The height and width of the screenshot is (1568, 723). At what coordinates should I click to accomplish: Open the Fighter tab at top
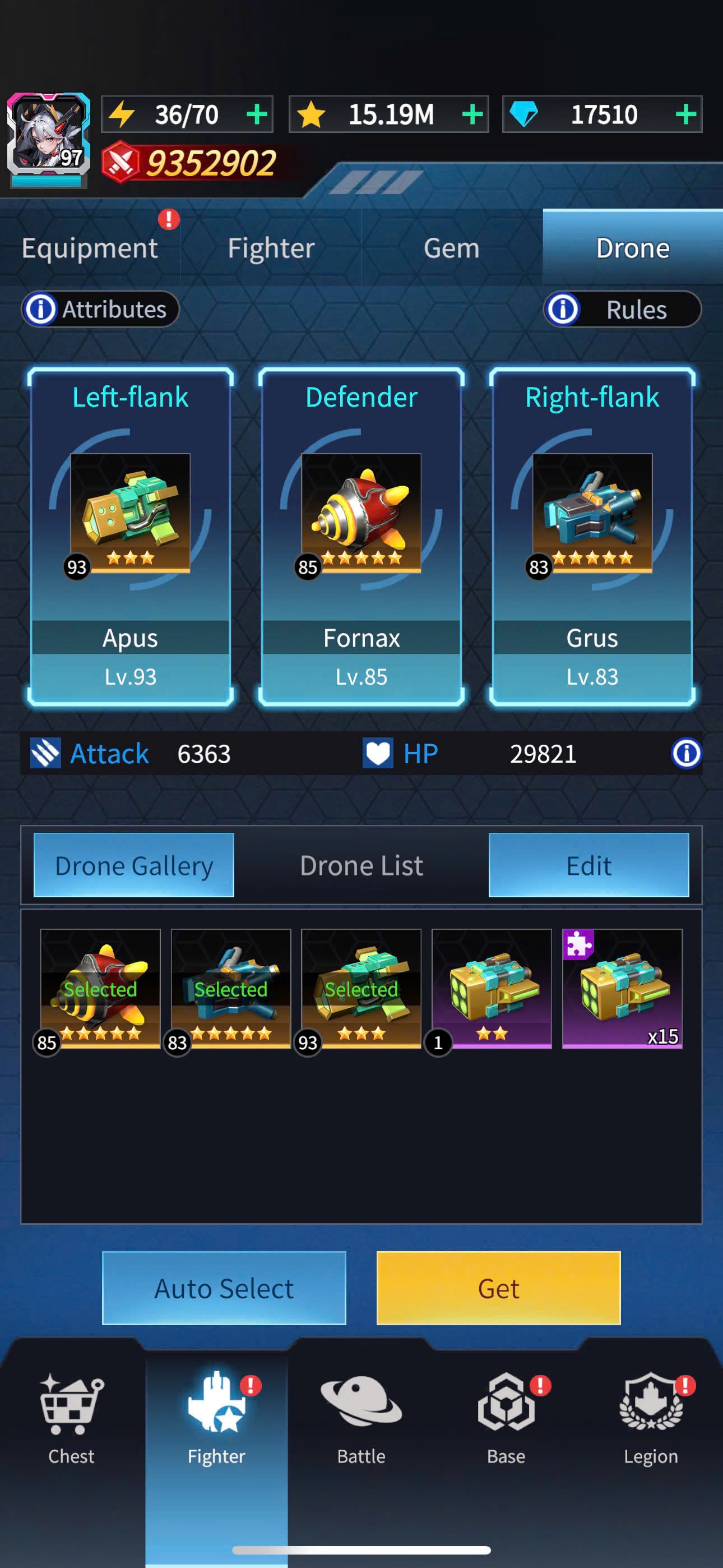tap(271, 248)
